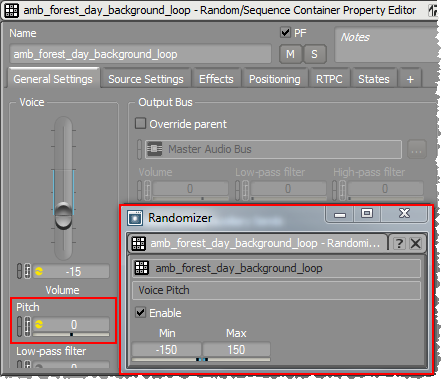This screenshot has height=379, width=441.
Task: Click the Master Audio Bus icon
Action: 155,149
